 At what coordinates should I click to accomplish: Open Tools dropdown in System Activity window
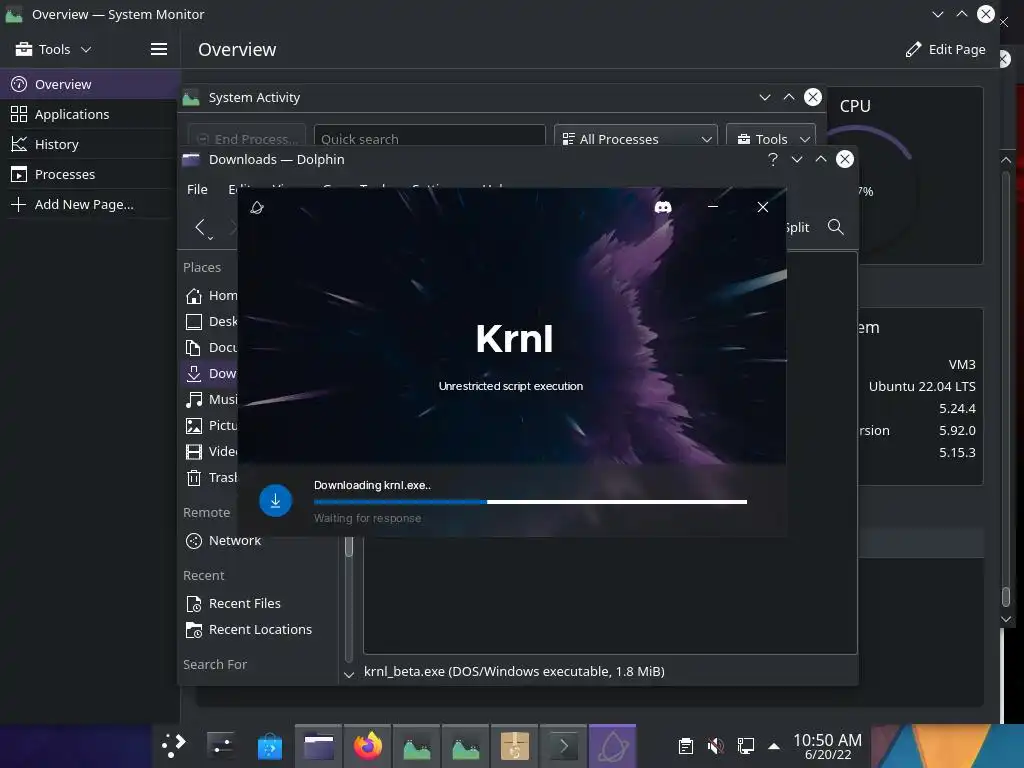pyautogui.click(x=771, y=138)
